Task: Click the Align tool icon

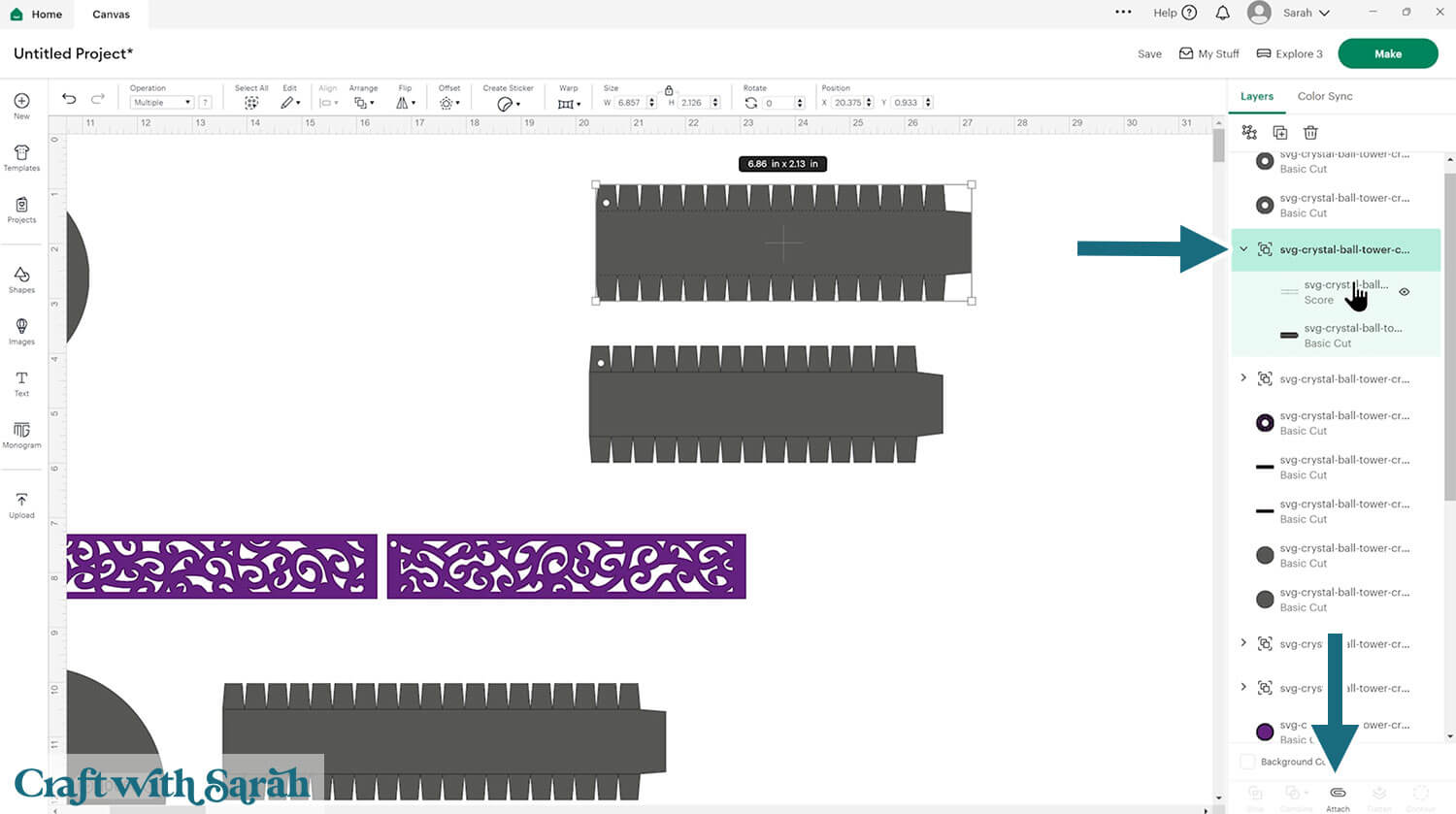Action: (327, 103)
